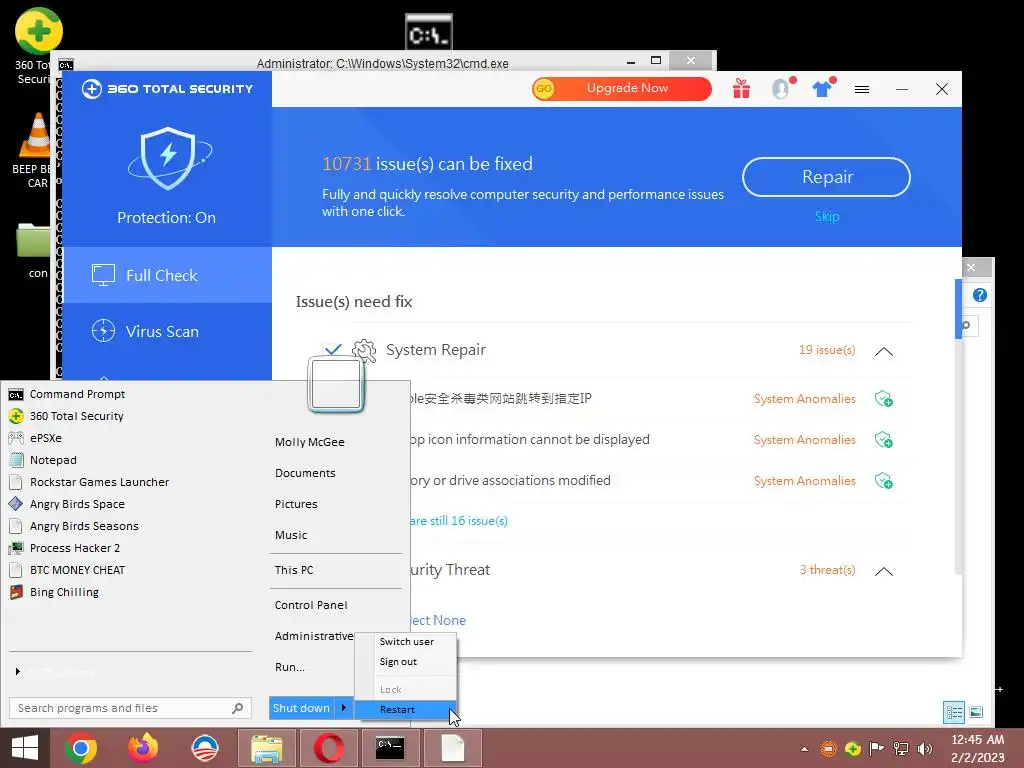Click the Windows Start button
This screenshot has width=1024, height=768.
tap(25, 748)
